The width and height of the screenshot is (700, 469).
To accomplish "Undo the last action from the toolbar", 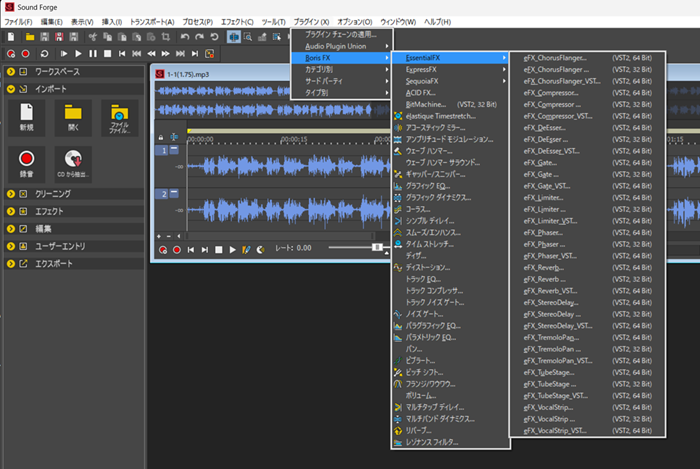I will coord(185,37).
